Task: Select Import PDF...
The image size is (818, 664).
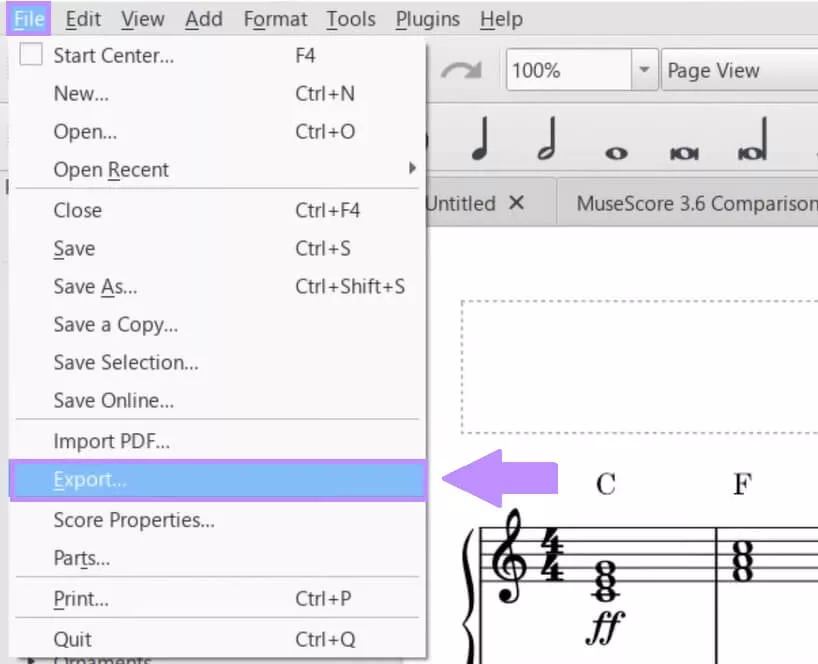Action: coord(110,440)
